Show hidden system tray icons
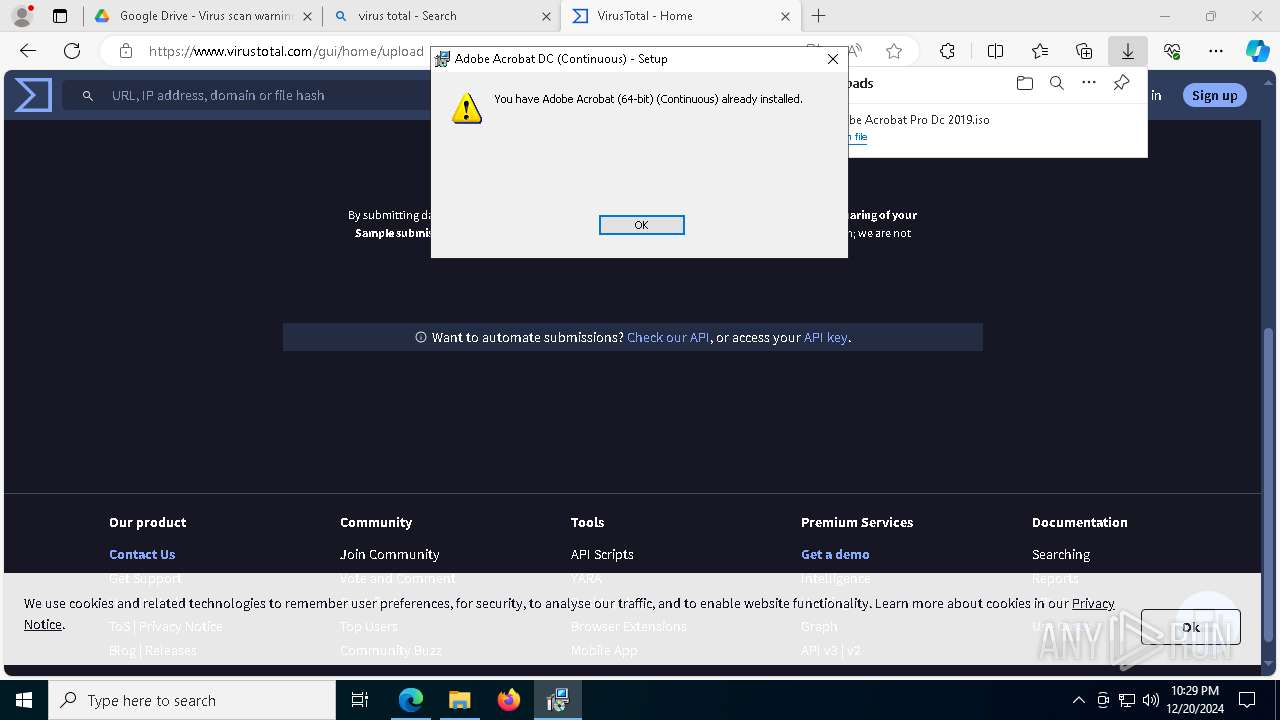The width and height of the screenshot is (1280, 720). 1078,700
